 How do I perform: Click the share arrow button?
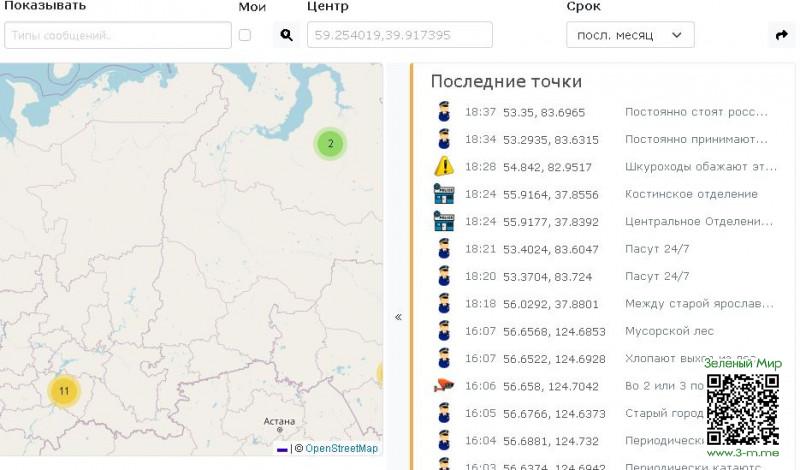tap(781, 35)
